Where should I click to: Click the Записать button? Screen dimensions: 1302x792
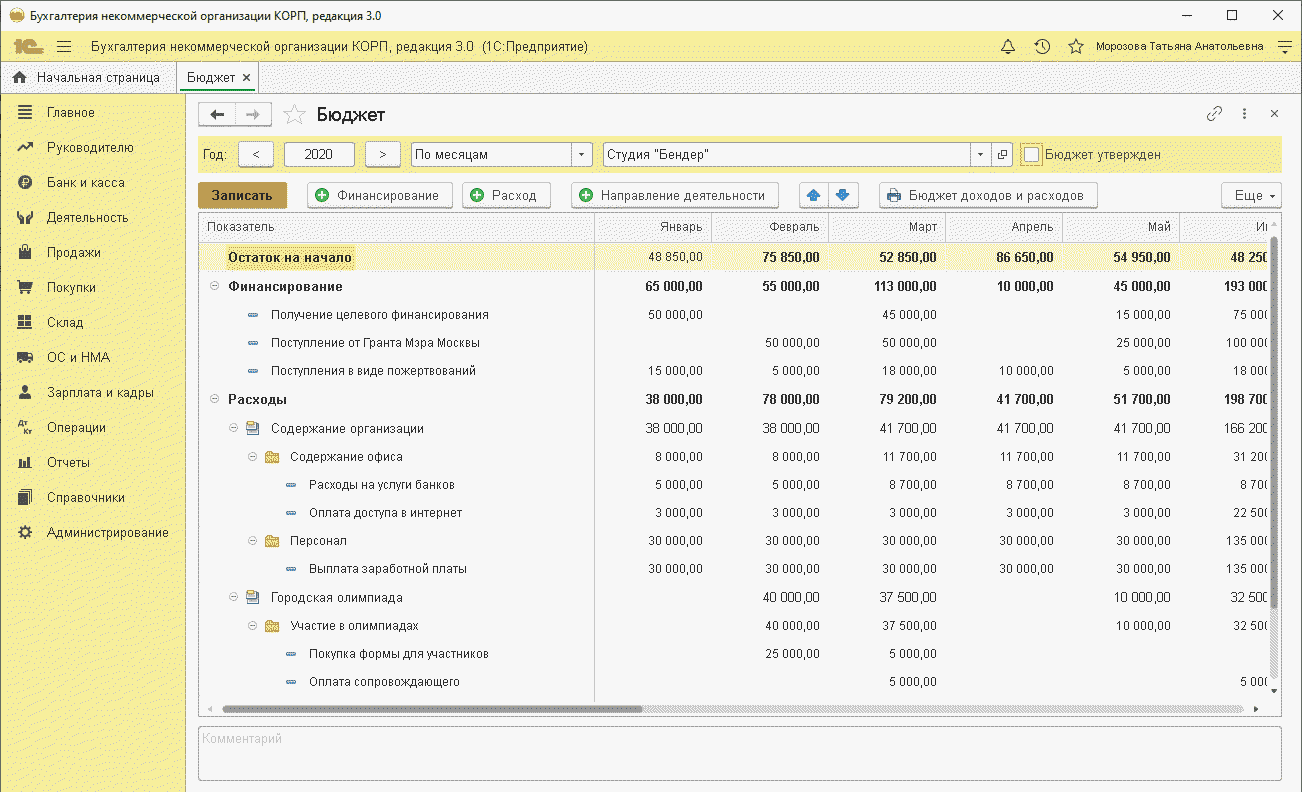pos(242,195)
